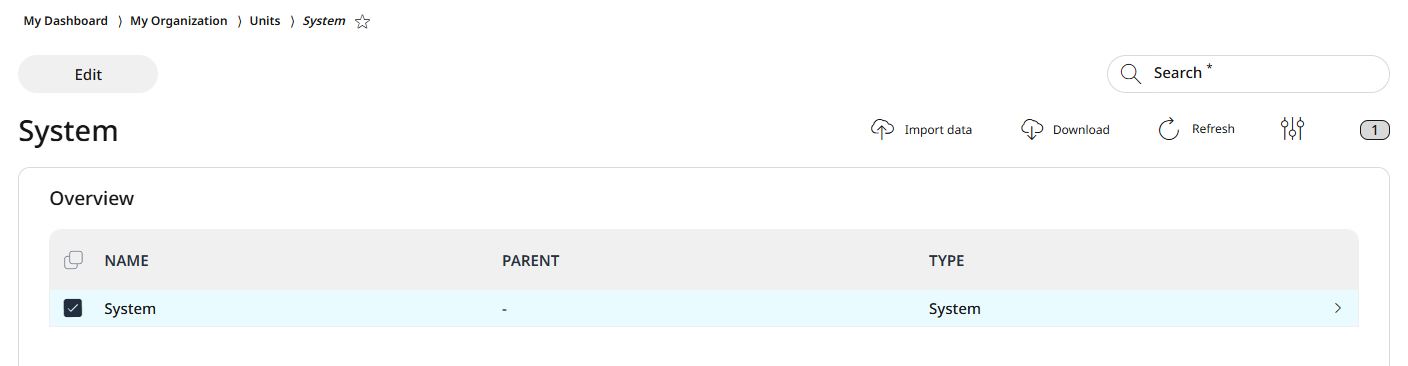Click the Import data cloud upload icon
1408x366 pixels.
tap(882, 129)
